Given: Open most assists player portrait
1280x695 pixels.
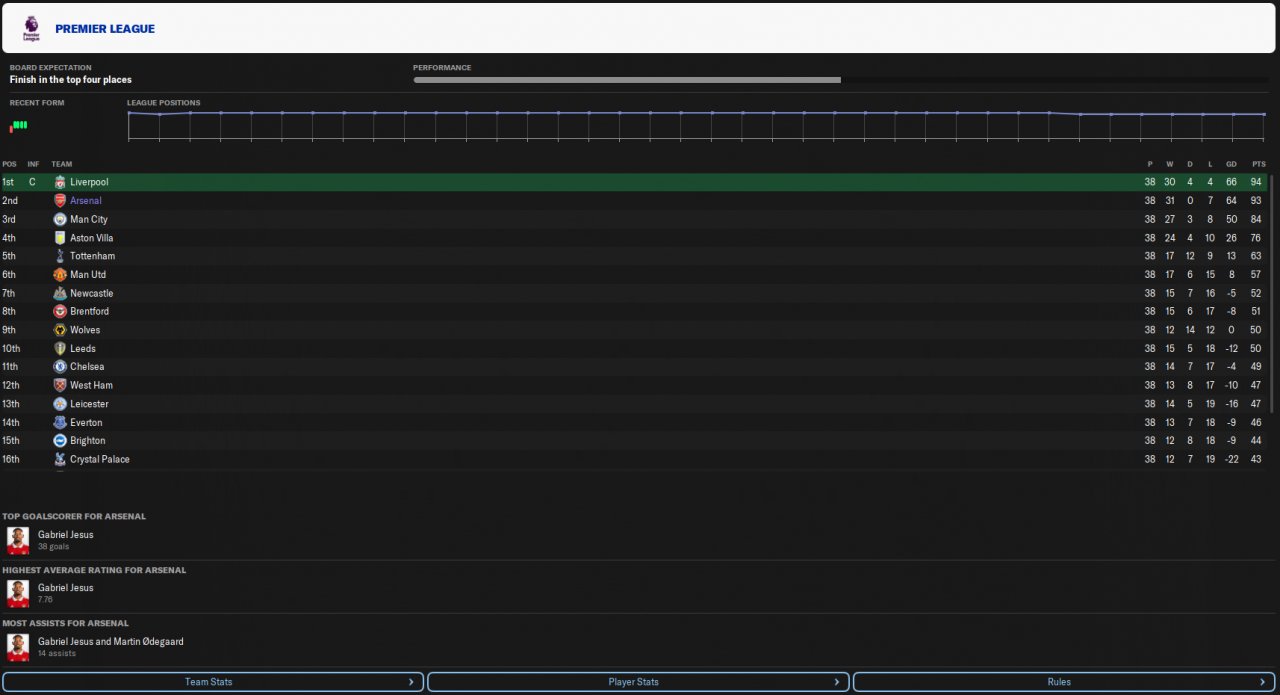Looking at the screenshot, I should tap(18, 648).
